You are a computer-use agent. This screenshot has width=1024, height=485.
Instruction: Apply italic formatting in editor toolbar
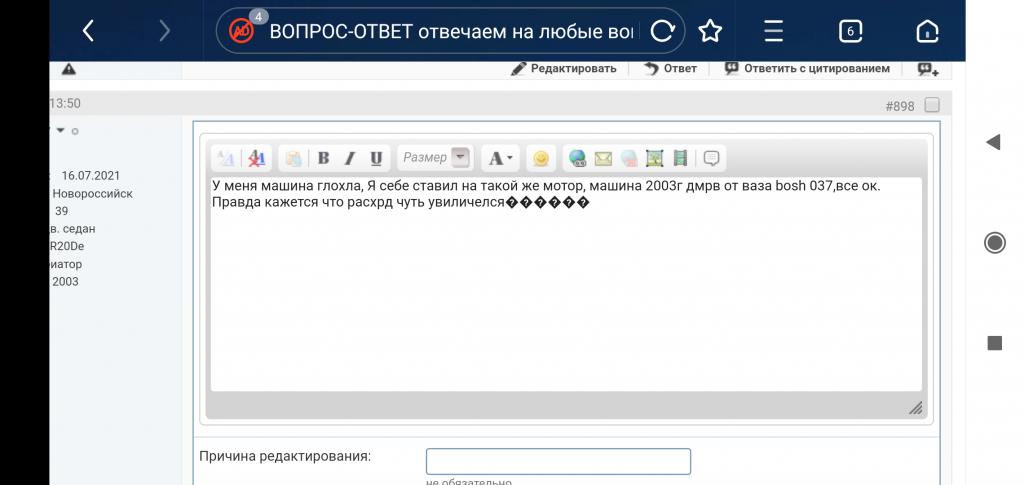click(x=350, y=158)
